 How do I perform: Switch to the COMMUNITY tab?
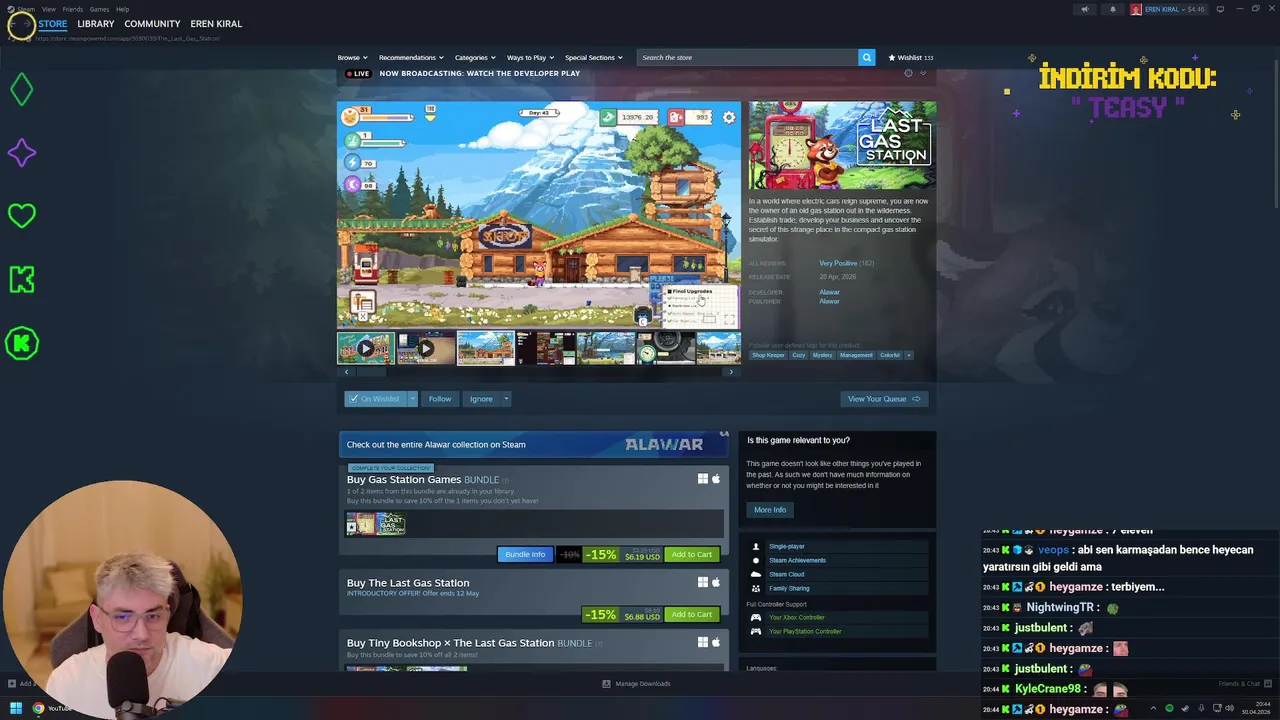point(152,24)
